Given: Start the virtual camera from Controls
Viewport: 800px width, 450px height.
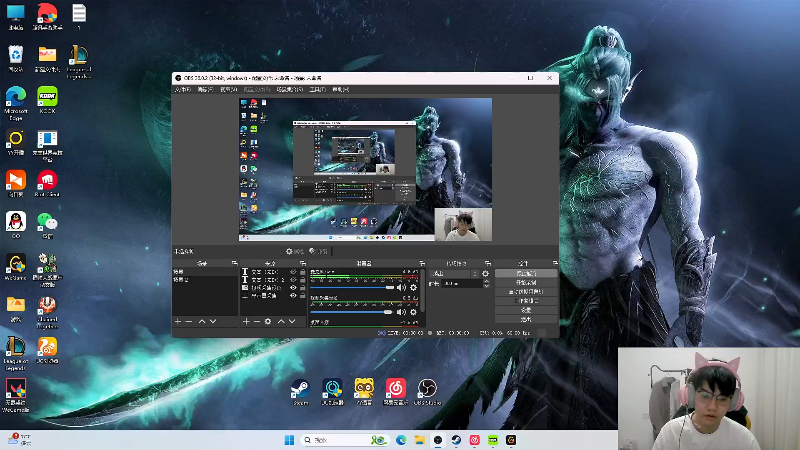Looking at the screenshot, I should [526, 292].
